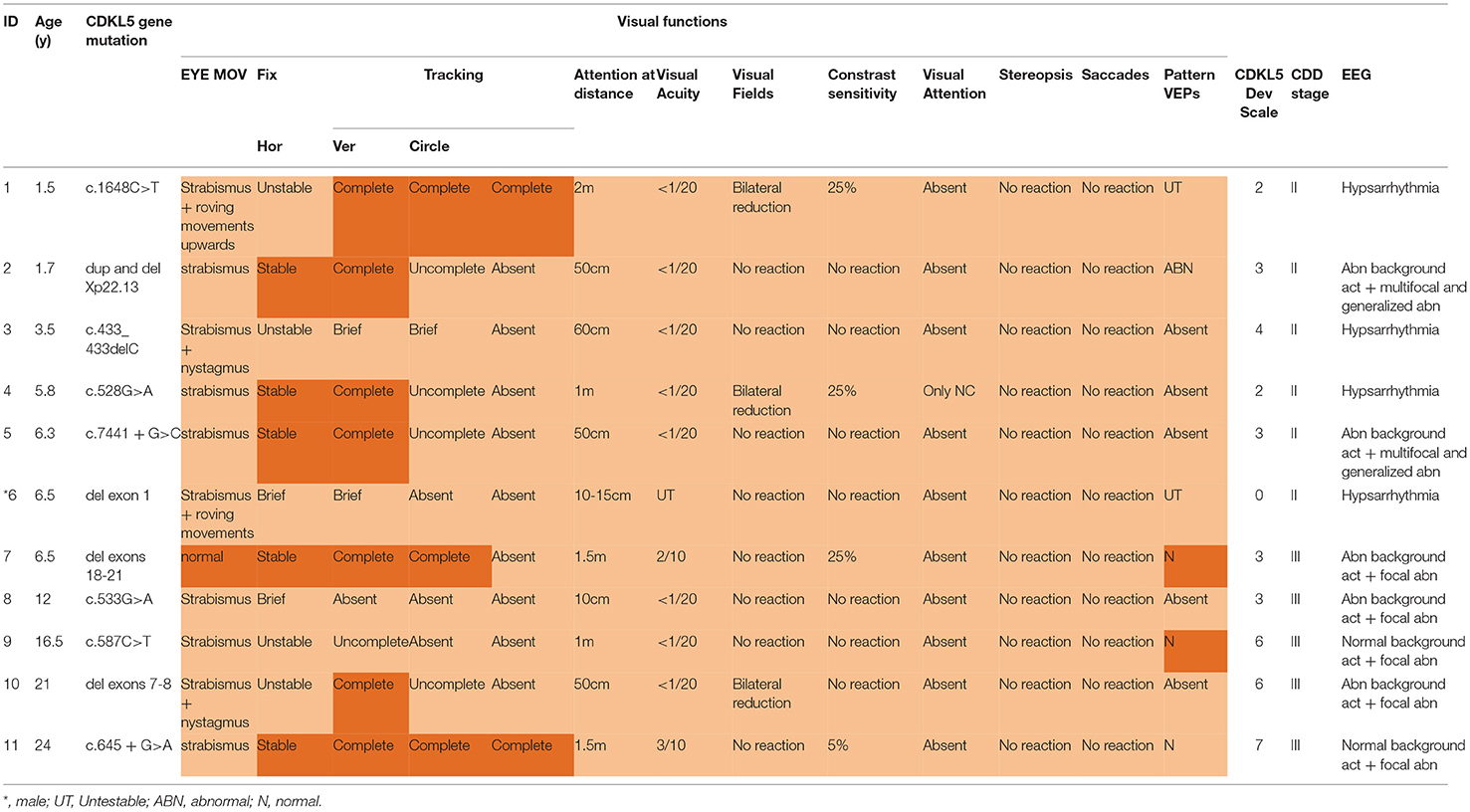This screenshot has width=1470, height=812.
Task: Select mutation 'c.1648C>T'
Action: (121, 187)
